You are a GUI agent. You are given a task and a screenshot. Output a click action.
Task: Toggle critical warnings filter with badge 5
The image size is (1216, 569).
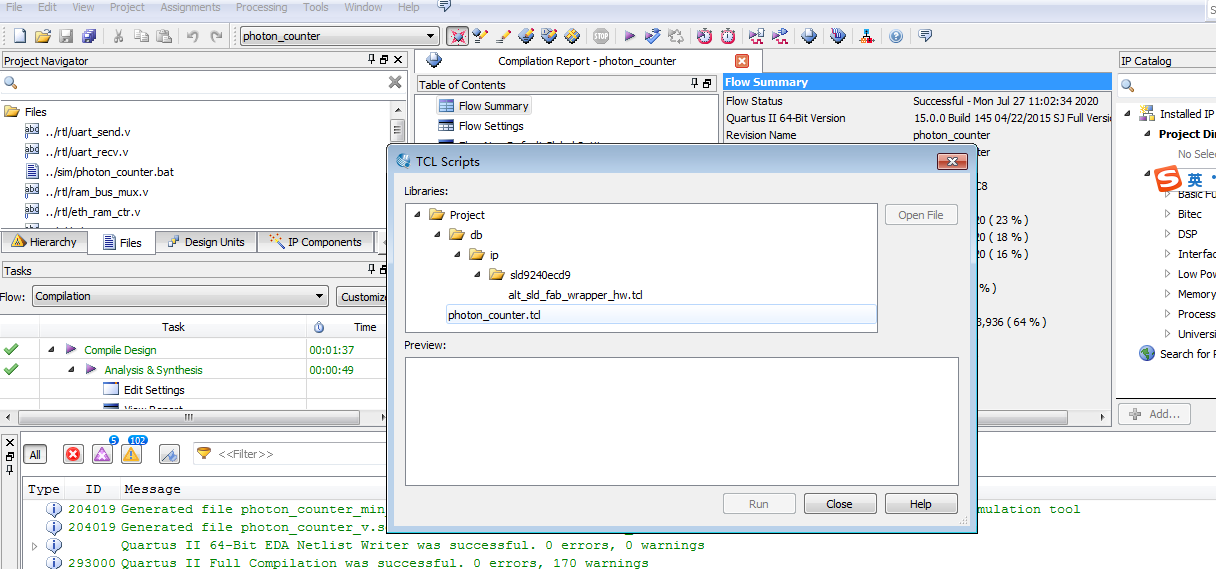(102, 454)
